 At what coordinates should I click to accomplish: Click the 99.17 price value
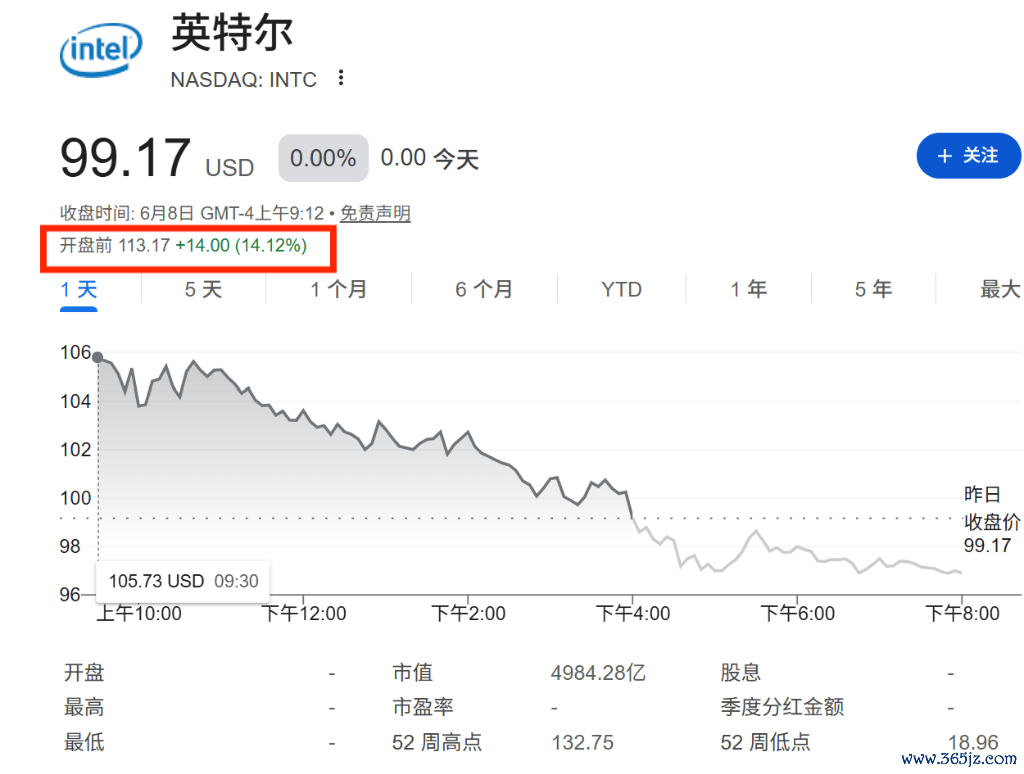(125, 157)
